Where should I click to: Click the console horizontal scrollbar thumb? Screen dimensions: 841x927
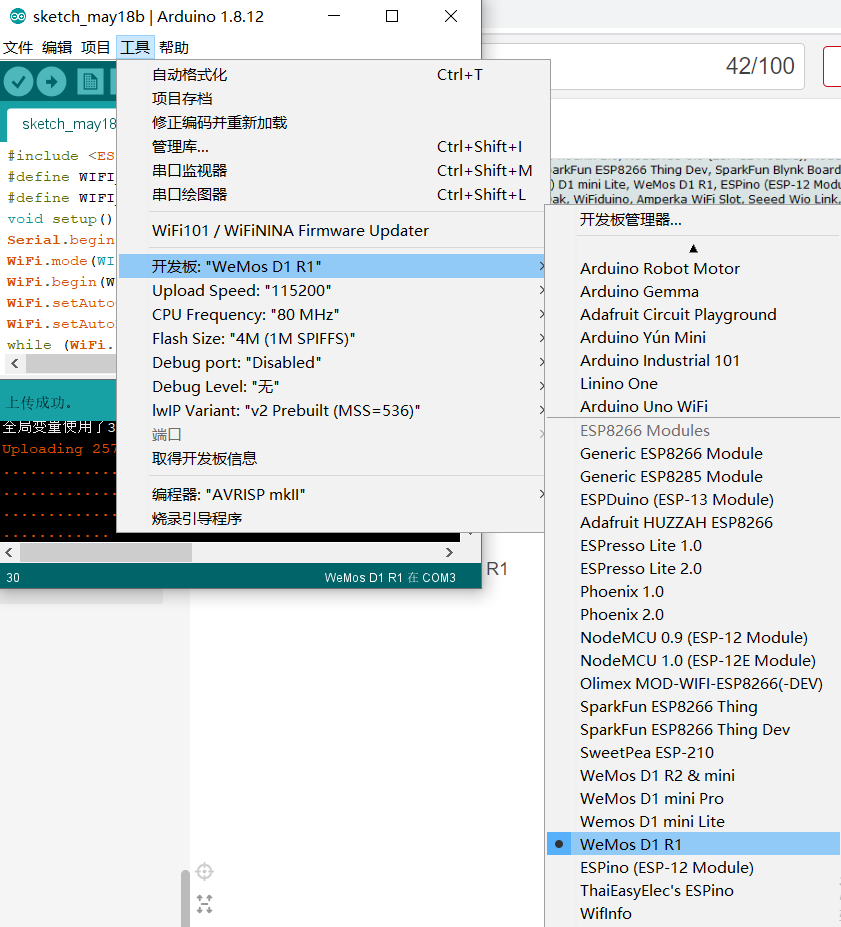click(106, 553)
